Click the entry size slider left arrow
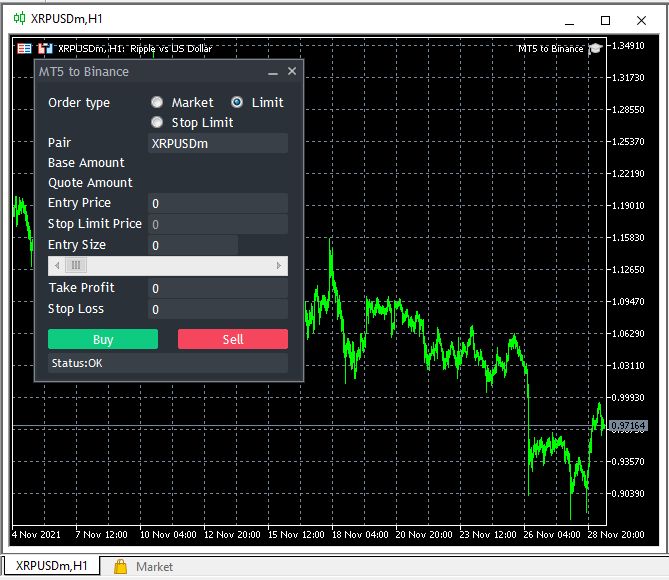Screen dimensions: 669x580 [x=57, y=265]
